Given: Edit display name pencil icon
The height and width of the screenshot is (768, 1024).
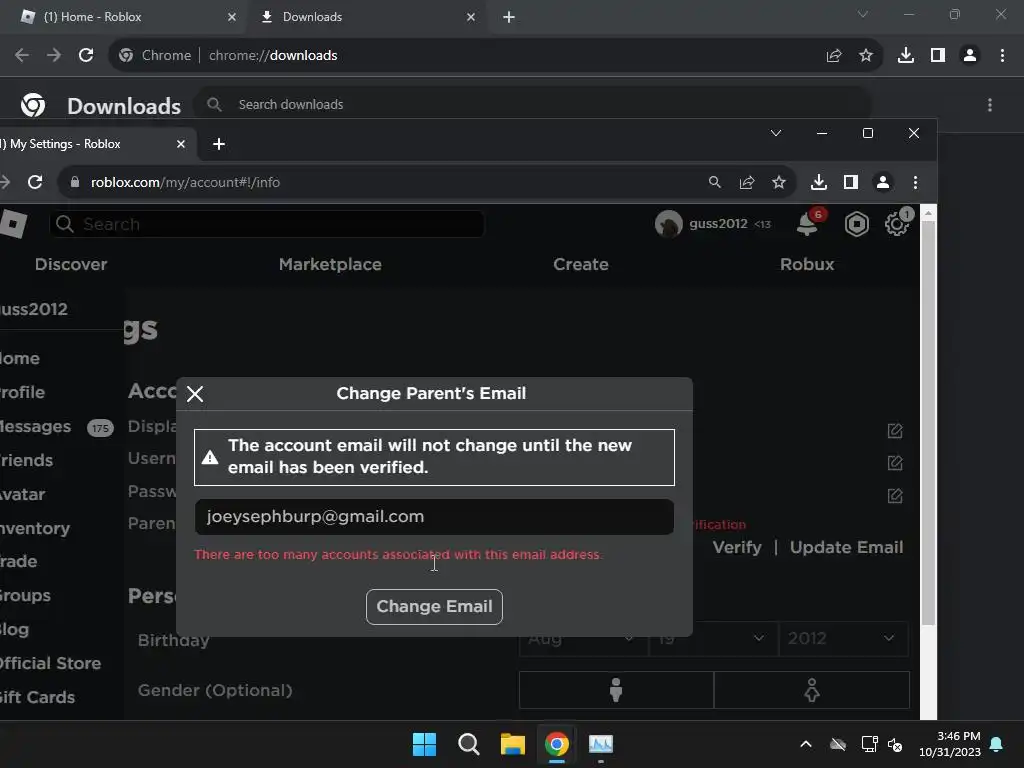Looking at the screenshot, I should 895,431.
